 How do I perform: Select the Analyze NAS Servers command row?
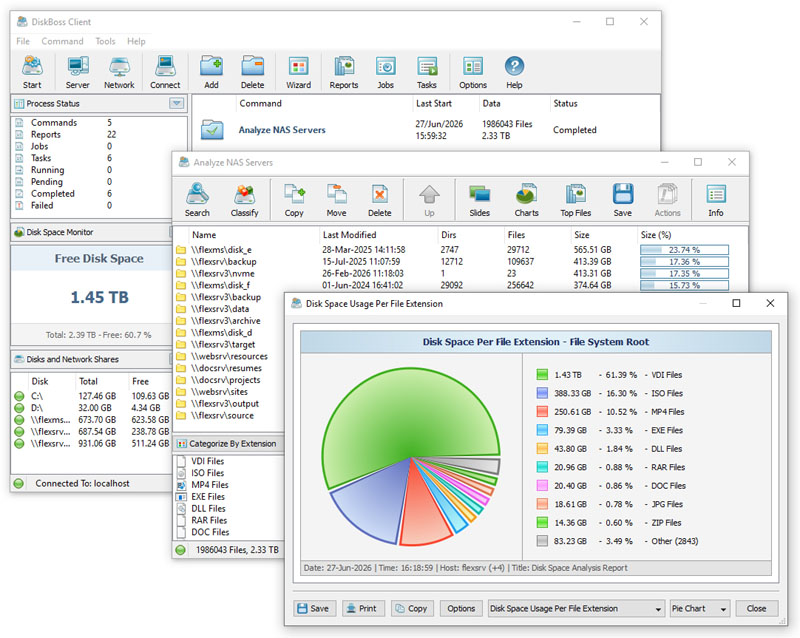pyautogui.click(x=426, y=130)
